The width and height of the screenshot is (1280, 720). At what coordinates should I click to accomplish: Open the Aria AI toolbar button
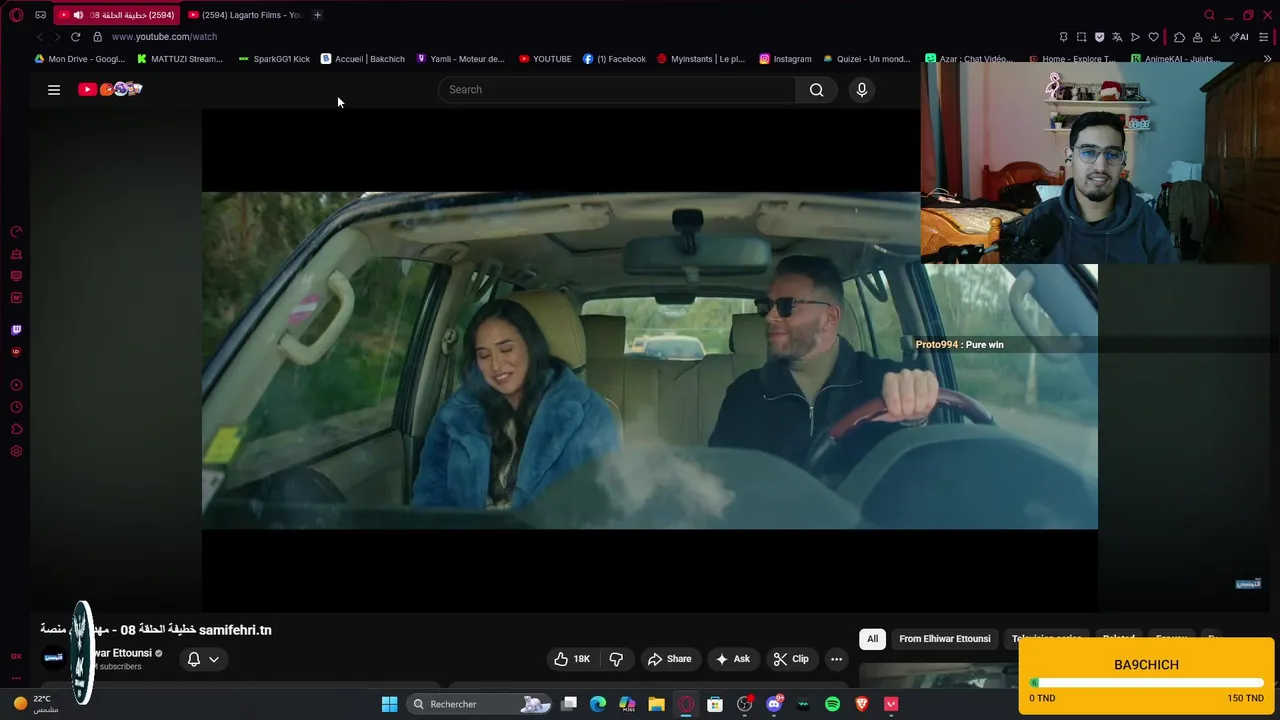click(1239, 37)
